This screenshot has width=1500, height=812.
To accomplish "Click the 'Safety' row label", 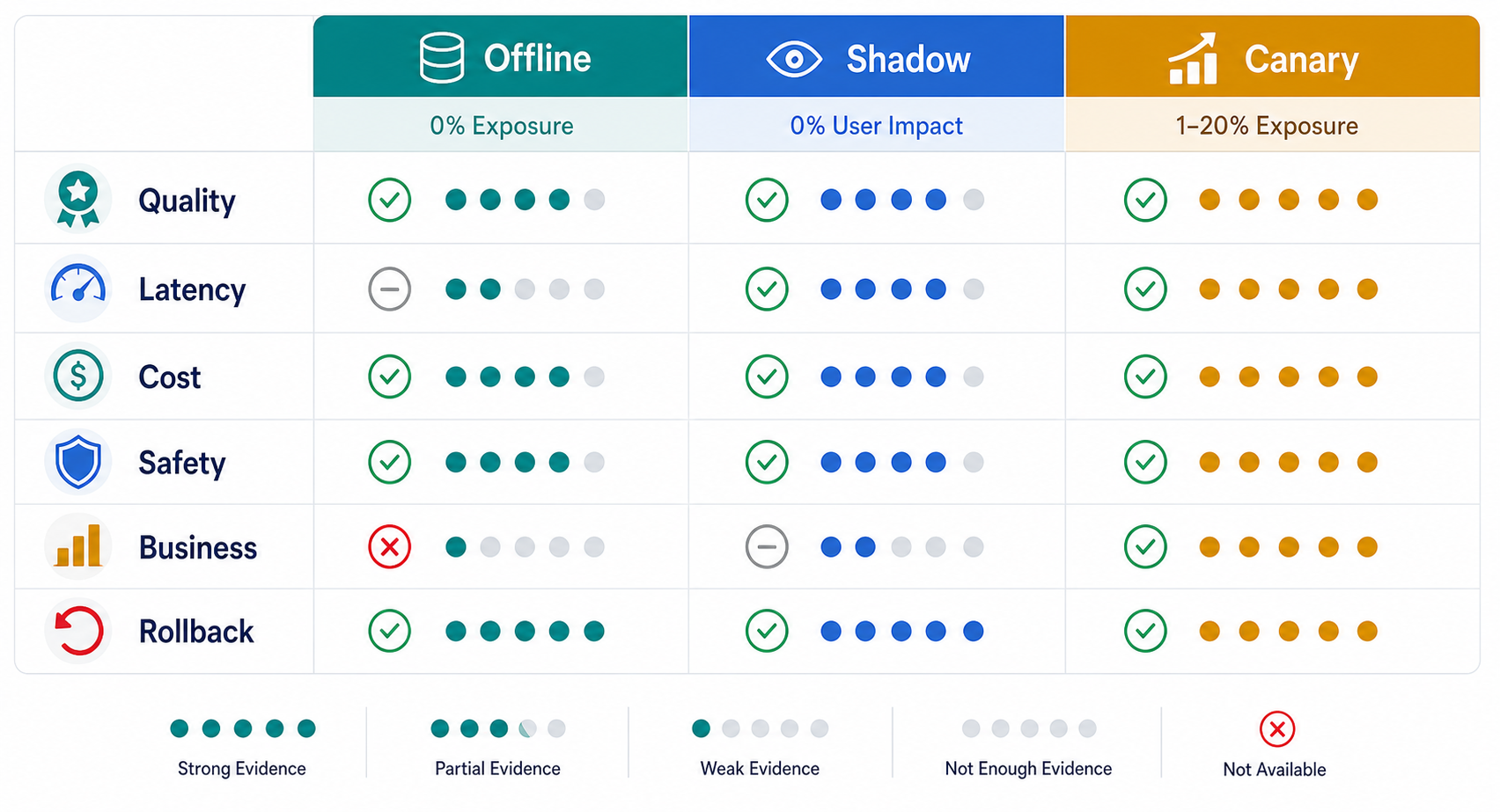I will [181, 464].
